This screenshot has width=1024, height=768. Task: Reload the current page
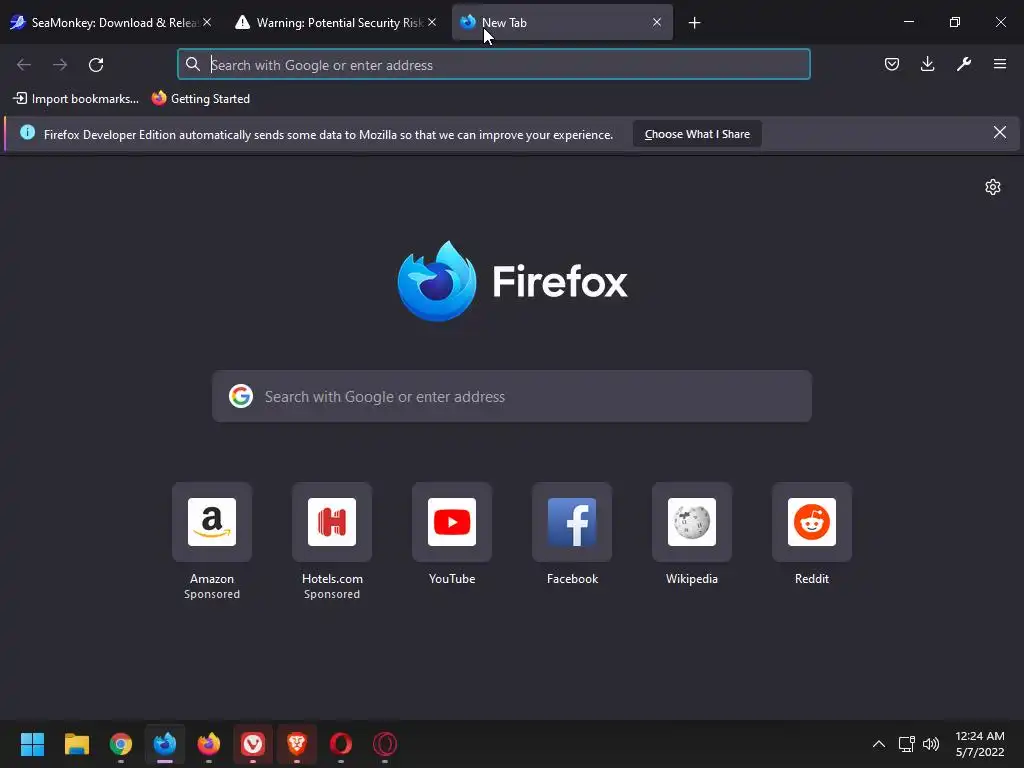click(96, 65)
